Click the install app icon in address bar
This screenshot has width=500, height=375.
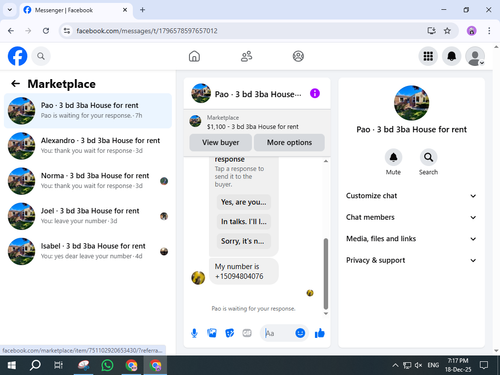[431, 31]
